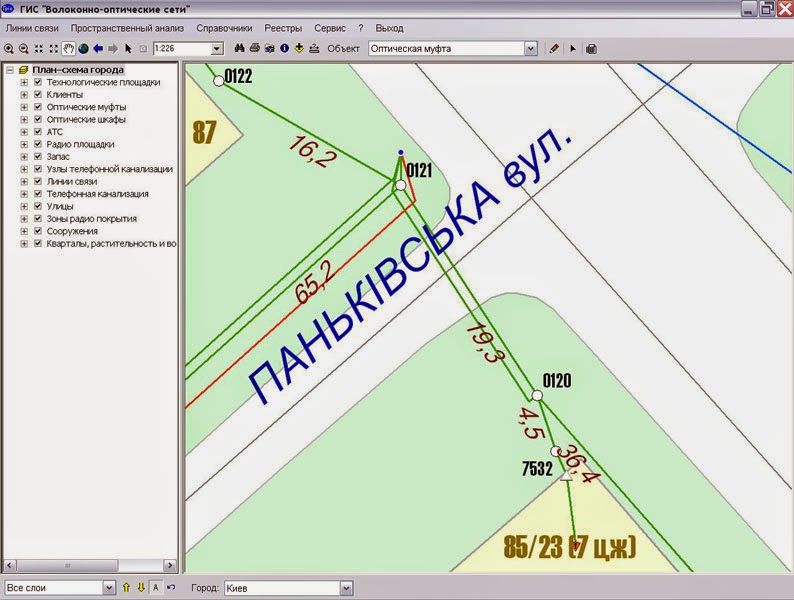Select the black arrow pointer tool
794x600 pixels.
pyautogui.click(x=128, y=49)
